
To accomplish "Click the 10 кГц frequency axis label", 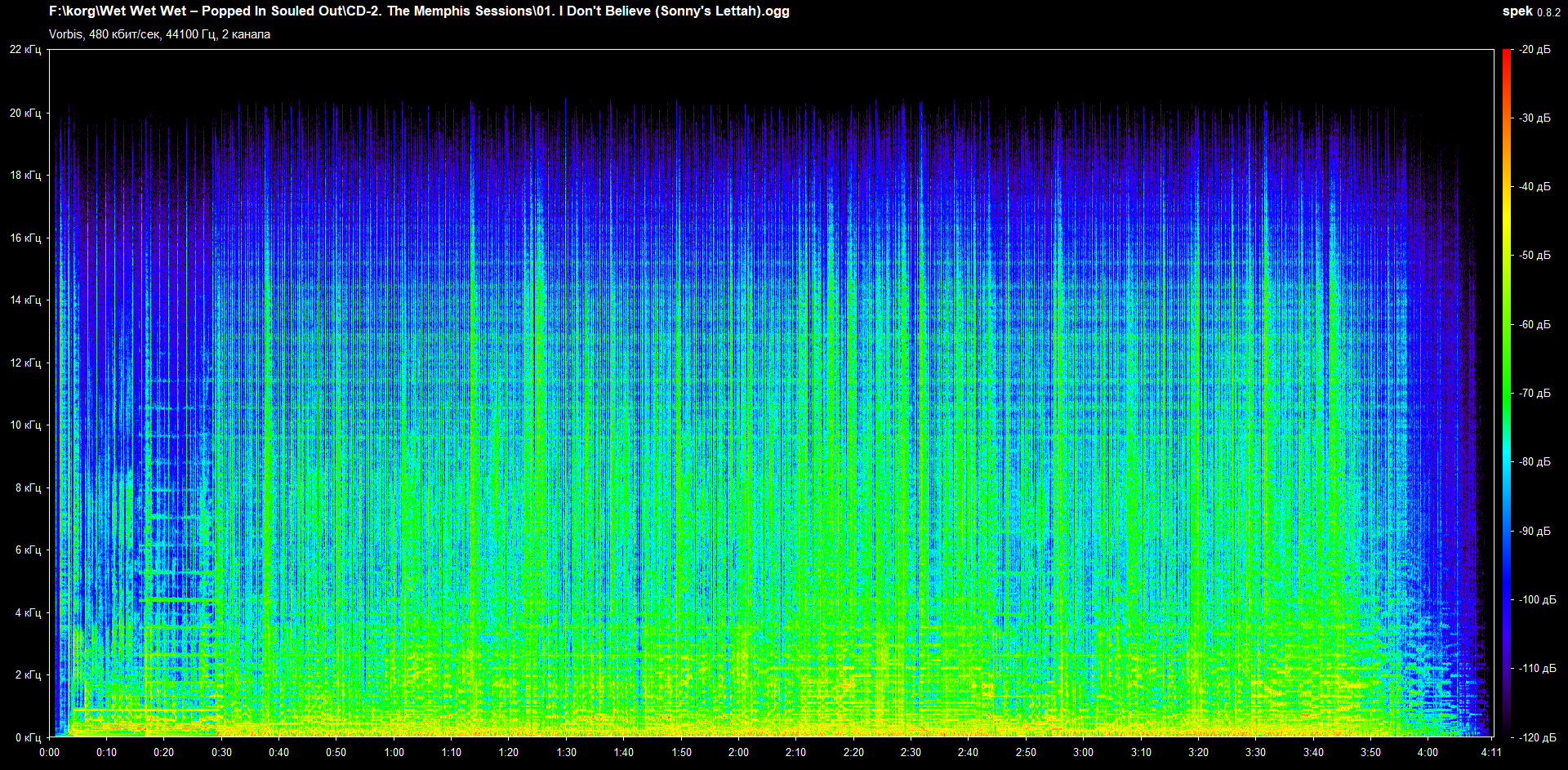I will [25, 425].
